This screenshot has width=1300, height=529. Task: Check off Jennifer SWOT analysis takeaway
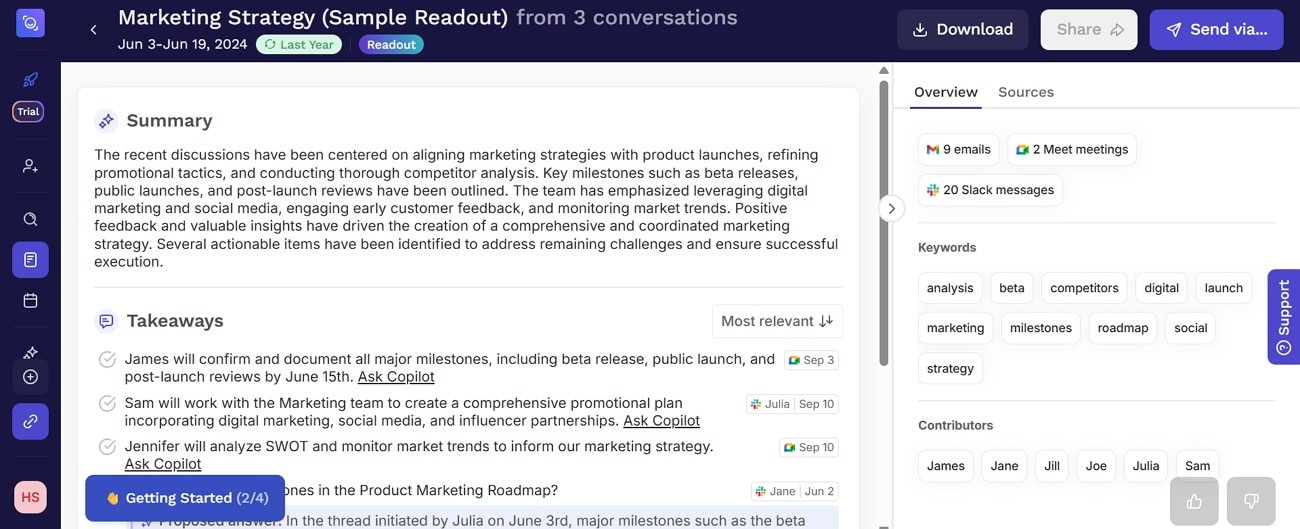(x=107, y=446)
